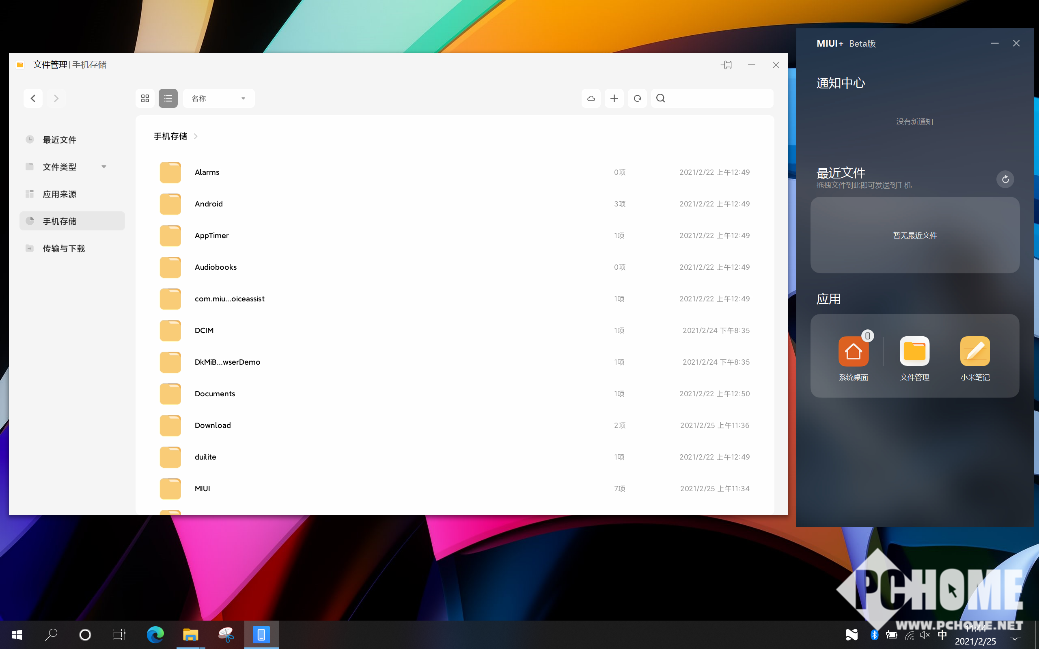The height and width of the screenshot is (649, 1039).
Task: Launch Microsoft Edge from taskbar
Action: [155, 635]
